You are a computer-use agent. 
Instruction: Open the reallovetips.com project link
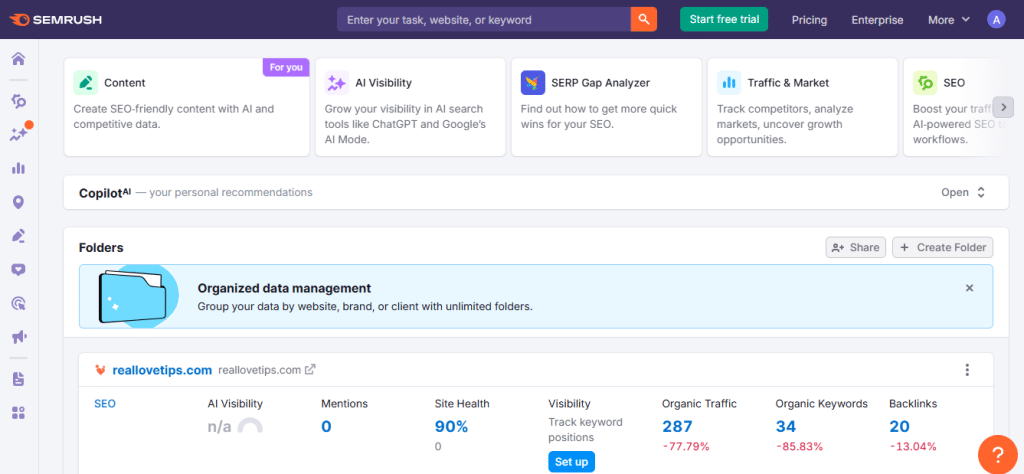tap(162, 370)
